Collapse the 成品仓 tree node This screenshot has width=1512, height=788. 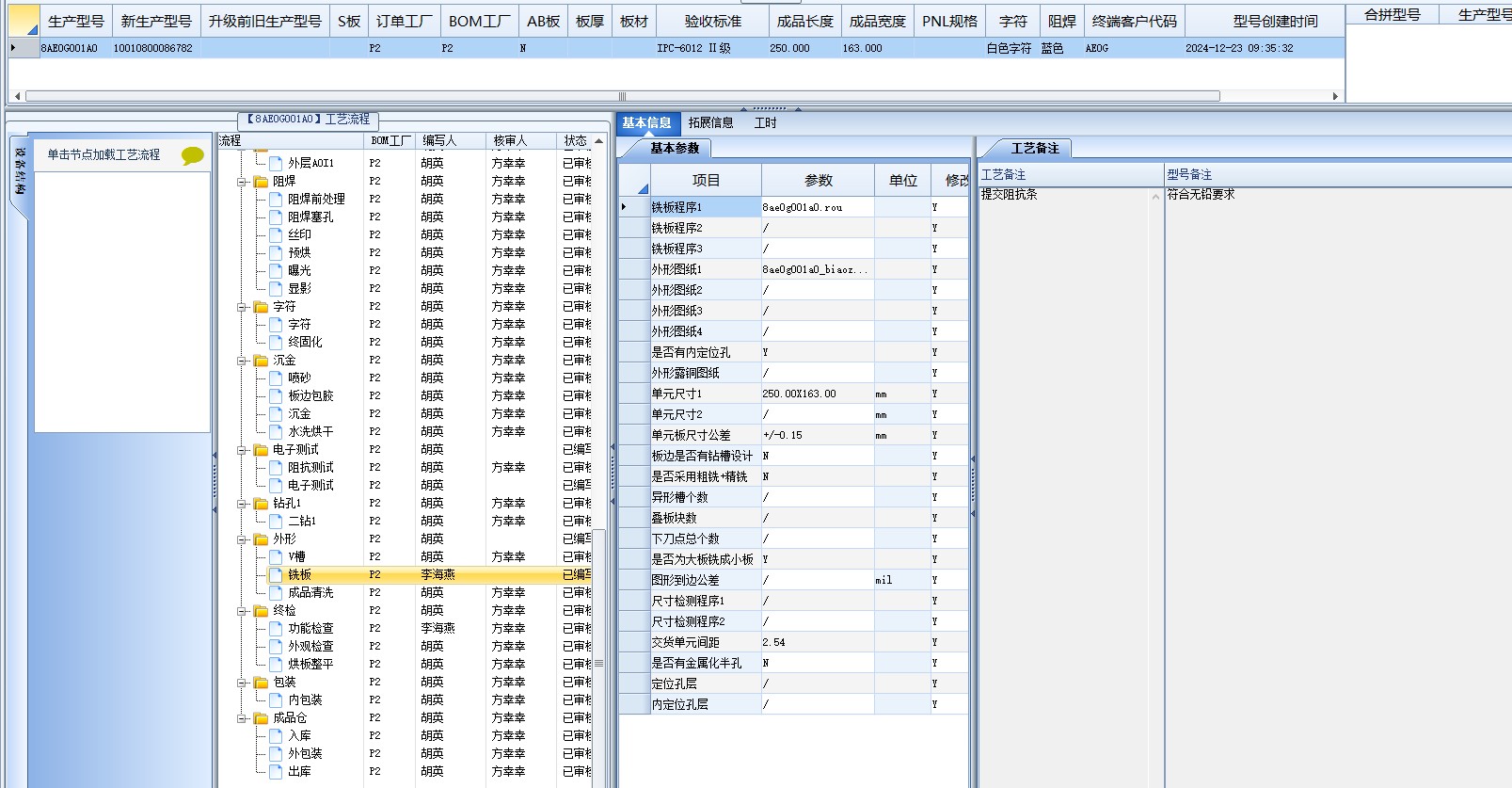[243, 718]
